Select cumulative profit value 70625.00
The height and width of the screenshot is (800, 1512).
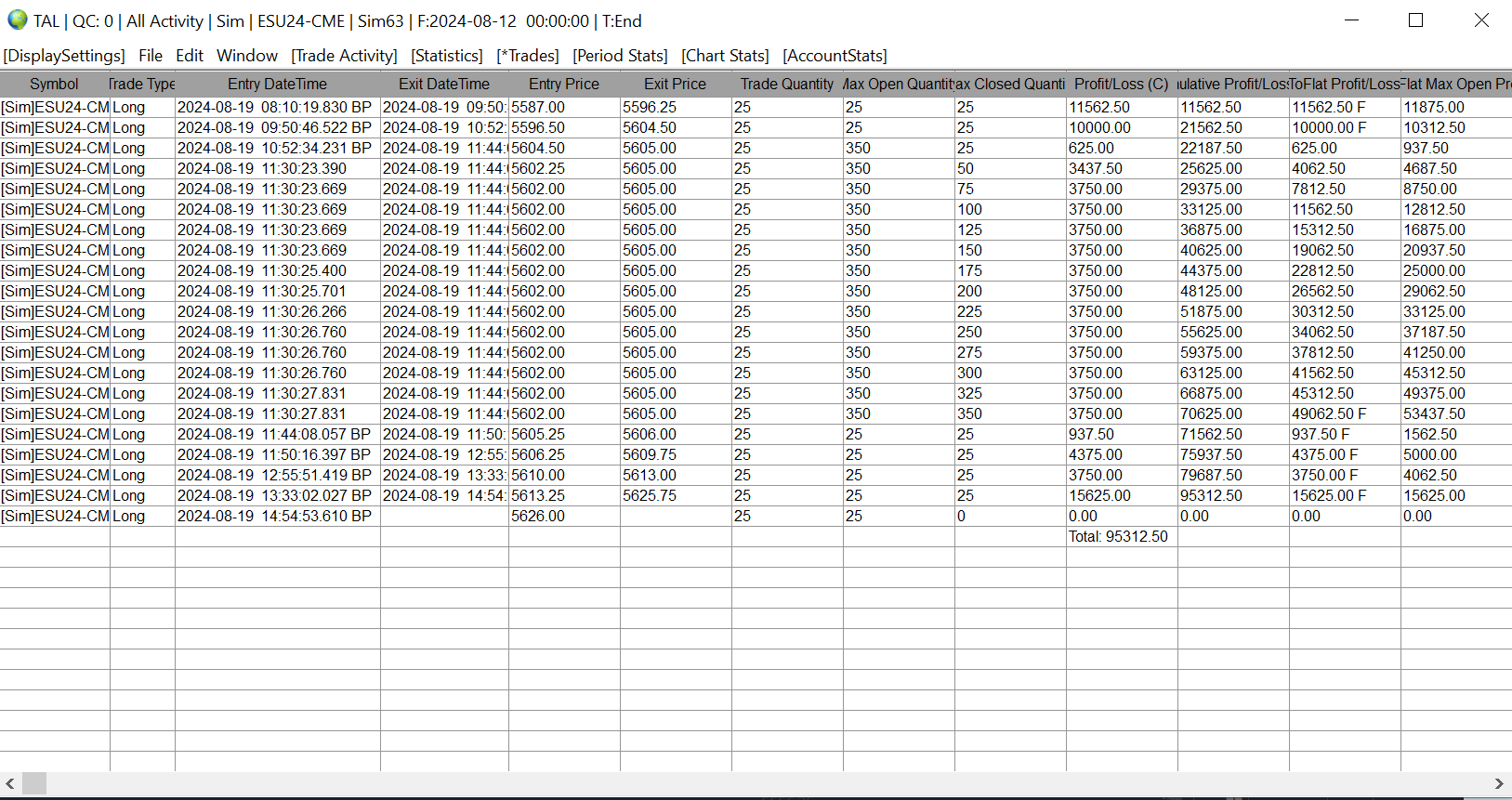tap(1233, 413)
